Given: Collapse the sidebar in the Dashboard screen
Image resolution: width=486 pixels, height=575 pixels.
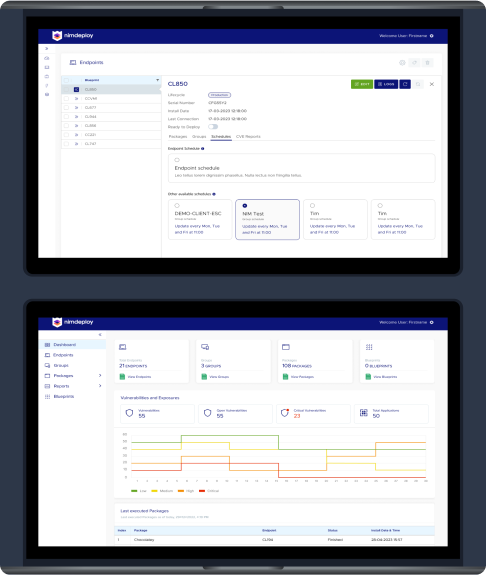Looking at the screenshot, I should (x=100, y=334).
